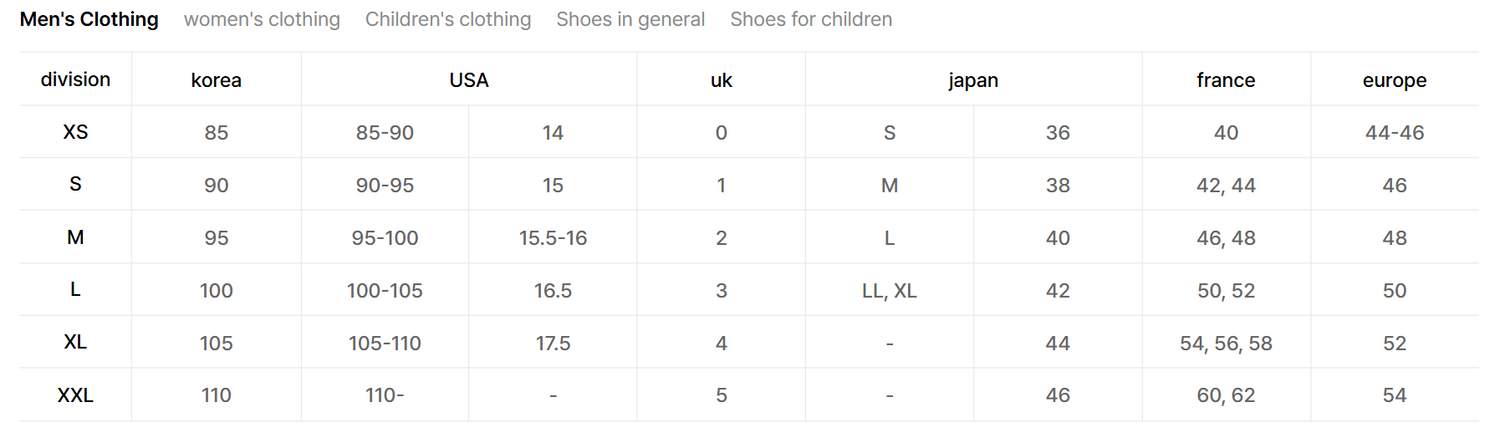Click the XXL row label
The width and height of the screenshot is (1500, 443).
(76, 395)
